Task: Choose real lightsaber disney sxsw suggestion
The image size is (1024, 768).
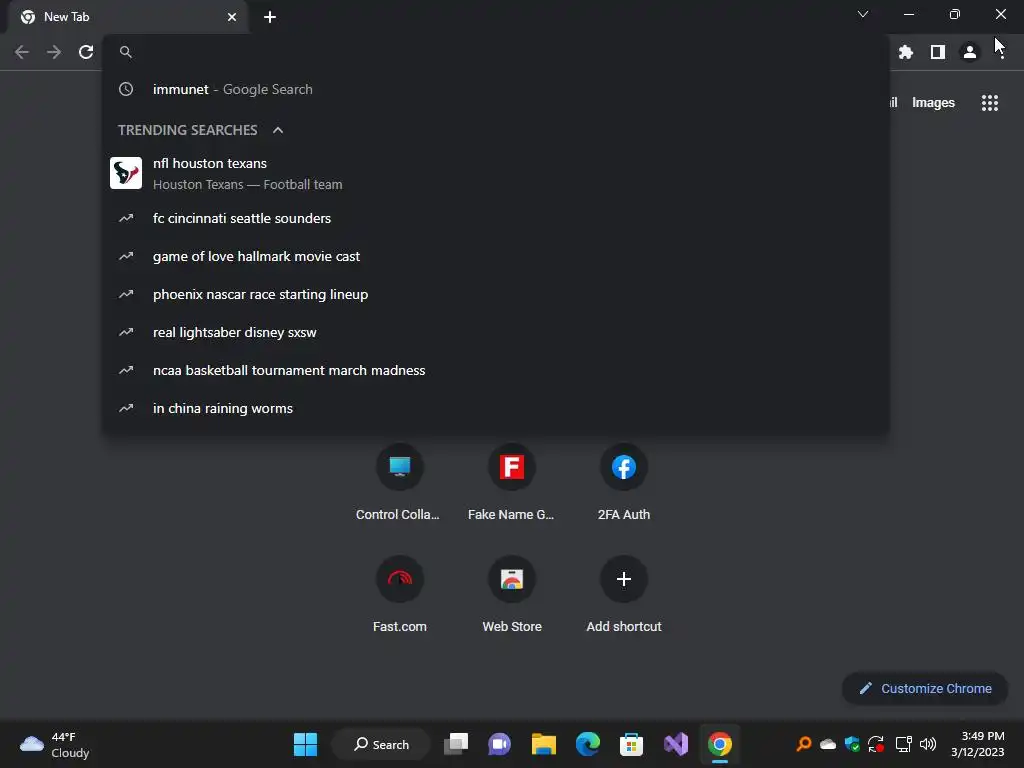Action: click(x=496, y=332)
